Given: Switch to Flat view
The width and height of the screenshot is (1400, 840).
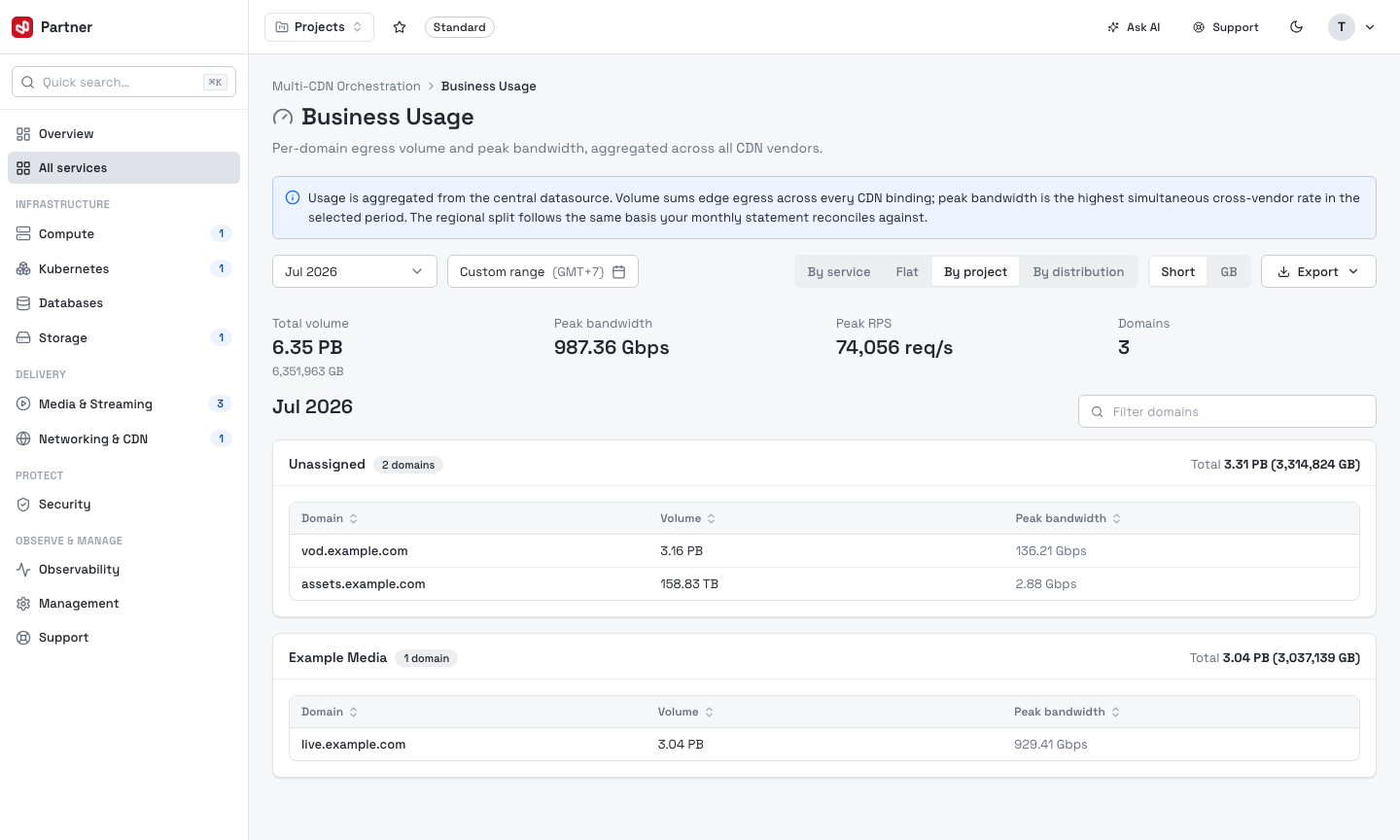Looking at the screenshot, I should (907, 272).
